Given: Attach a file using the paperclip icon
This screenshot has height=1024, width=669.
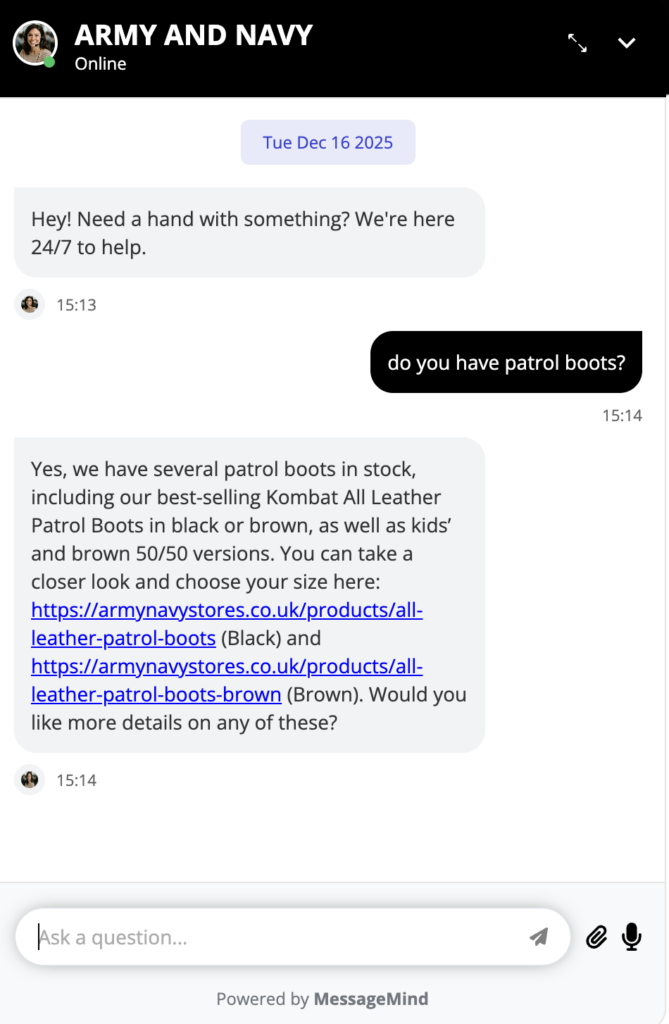Looking at the screenshot, I should pos(596,937).
